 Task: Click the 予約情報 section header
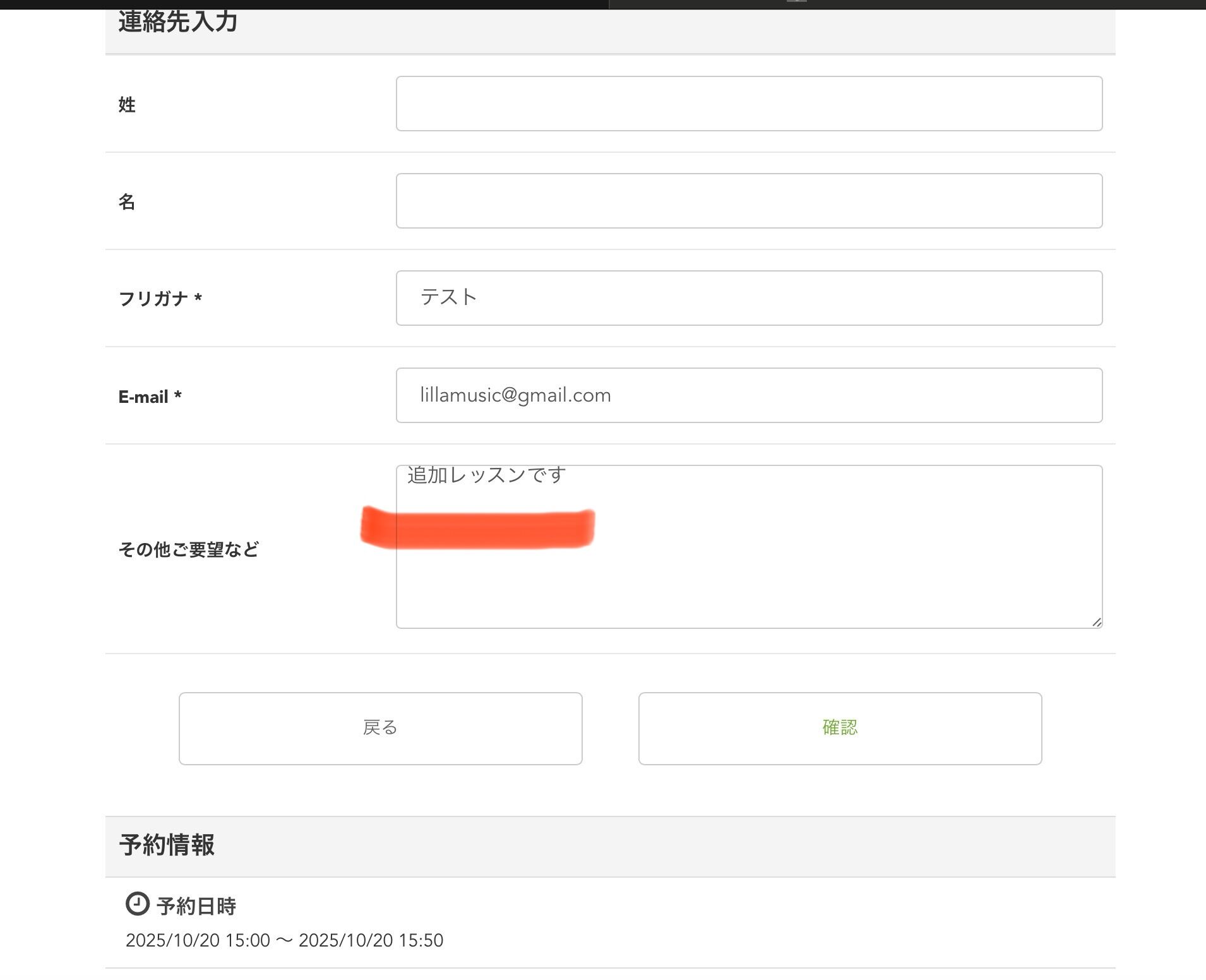(167, 845)
